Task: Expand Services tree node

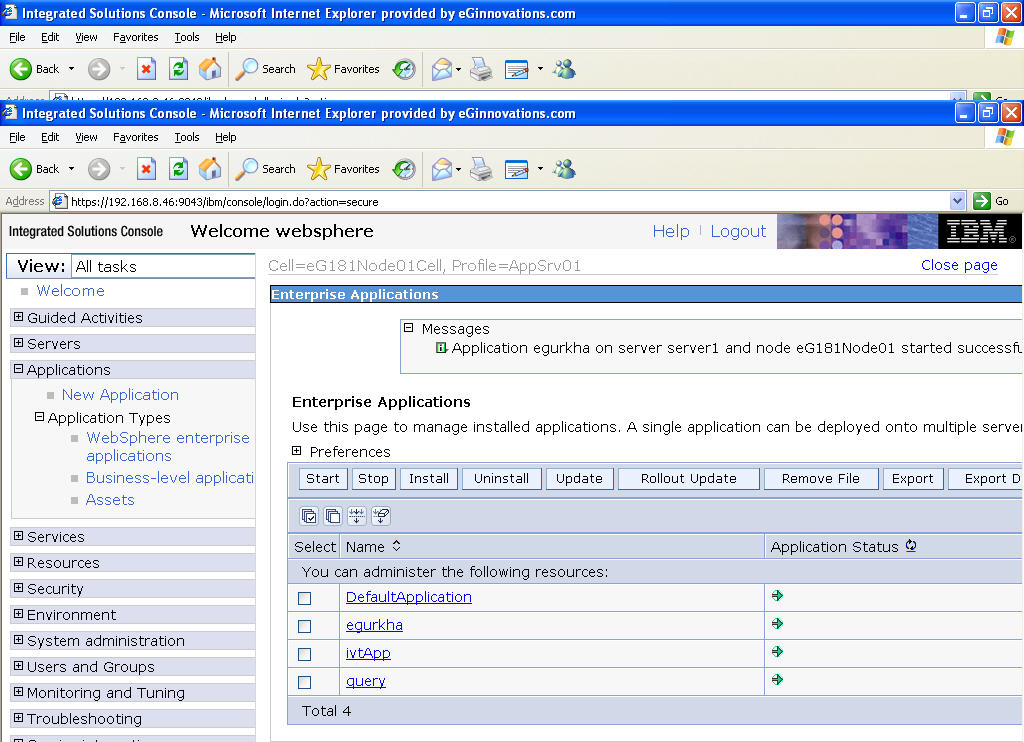Action: tap(18, 536)
